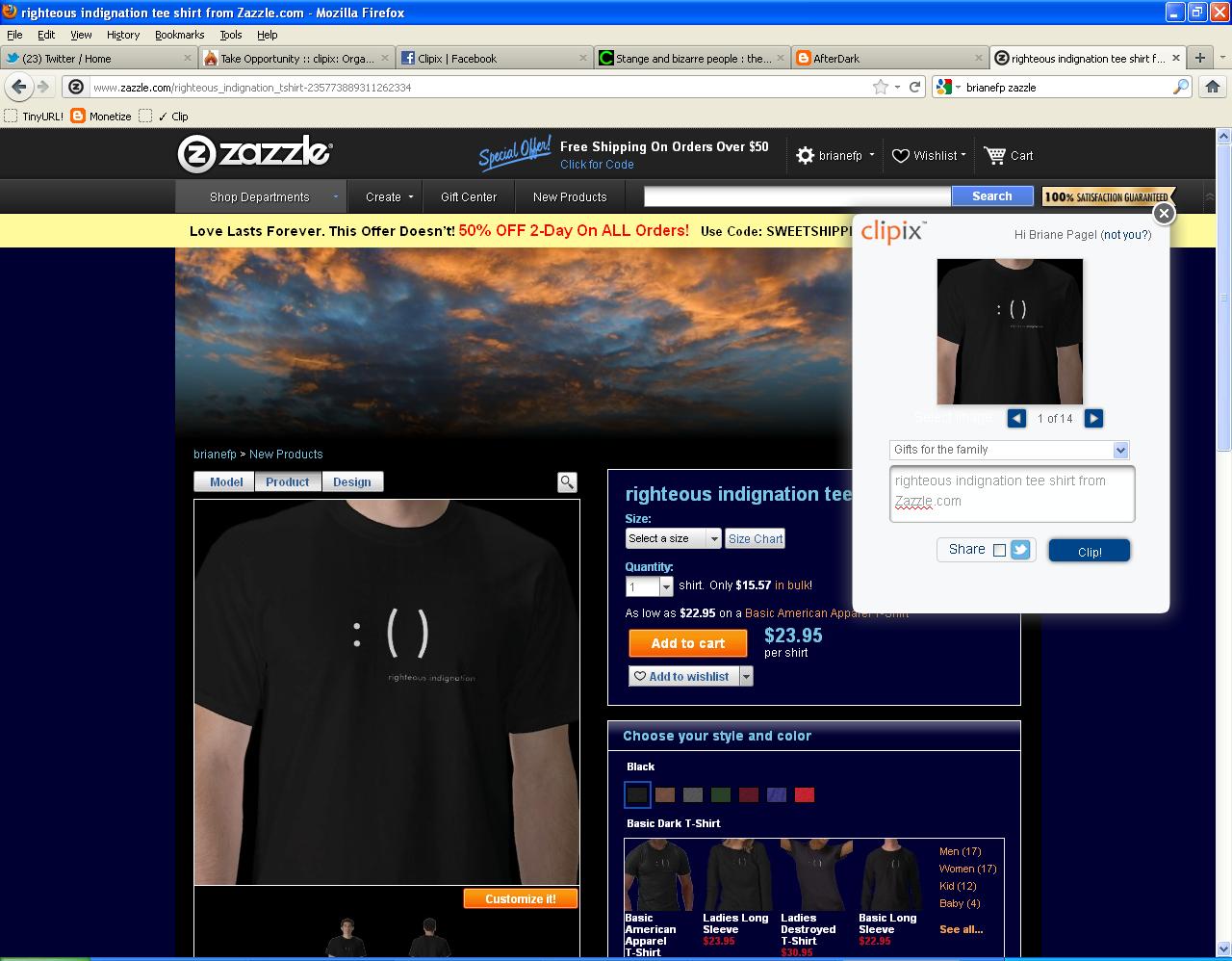Switch to the Twitter / Home tab
Image resolution: width=1232 pixels, height=961 pixels.
click(99, 58)
